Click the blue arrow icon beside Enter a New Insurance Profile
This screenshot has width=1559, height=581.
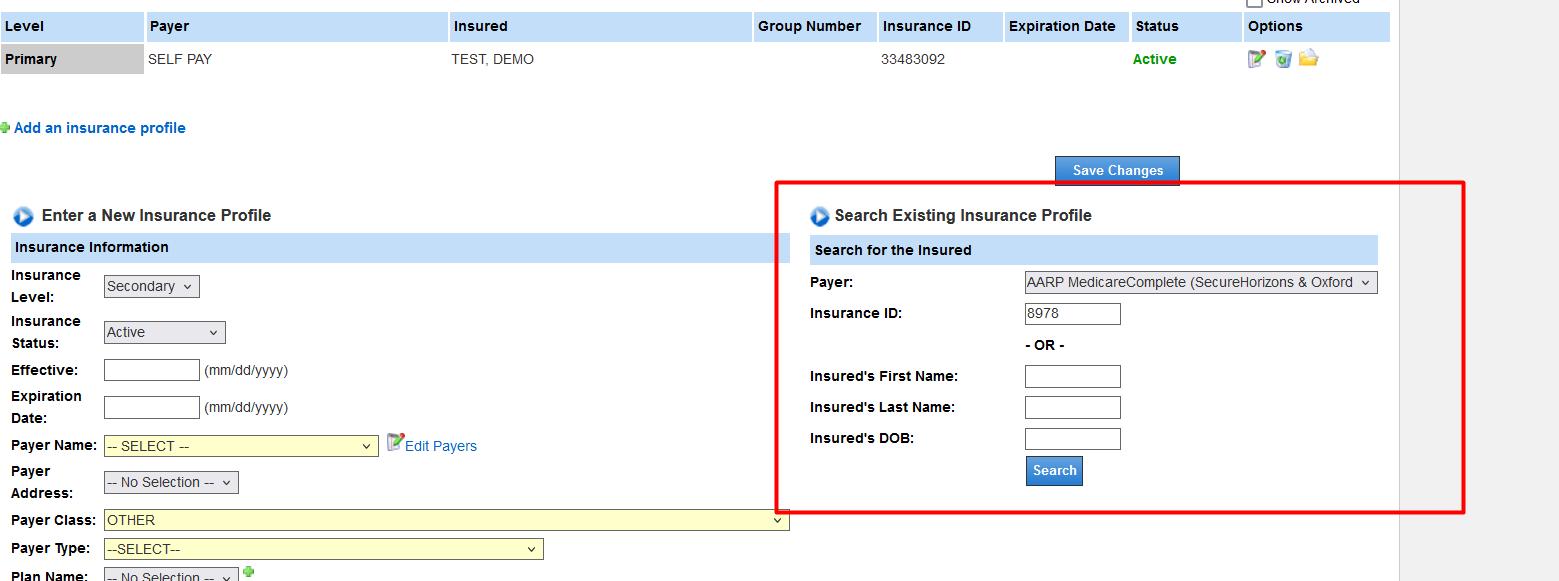tap(23, 216)
